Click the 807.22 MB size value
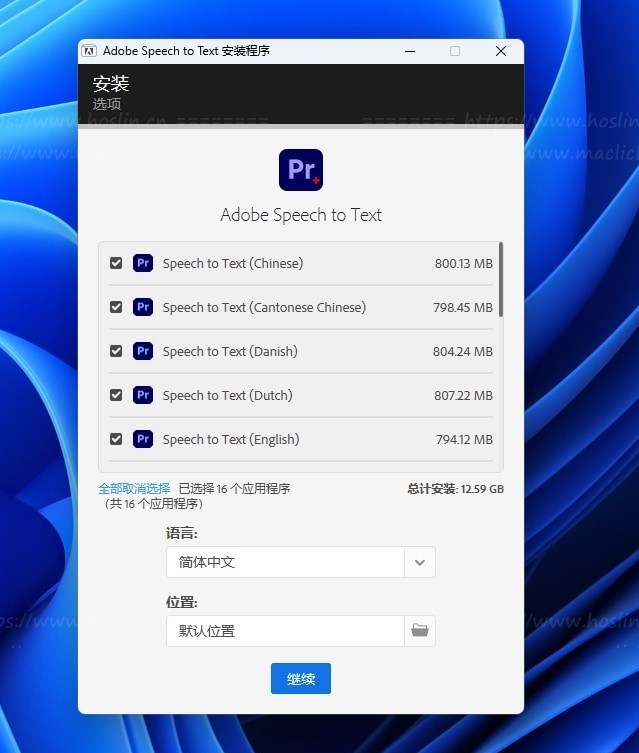Viewport: 639px width, 753px height. [463, 396]
